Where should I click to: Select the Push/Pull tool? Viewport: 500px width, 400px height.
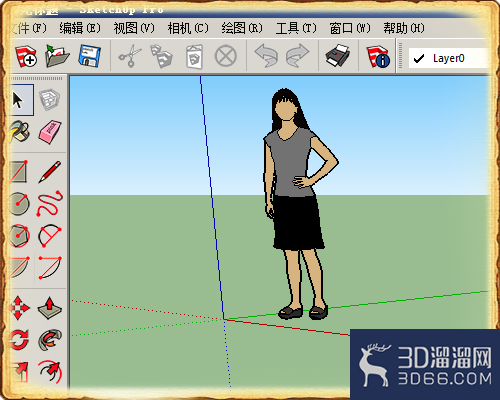(50, 308)
